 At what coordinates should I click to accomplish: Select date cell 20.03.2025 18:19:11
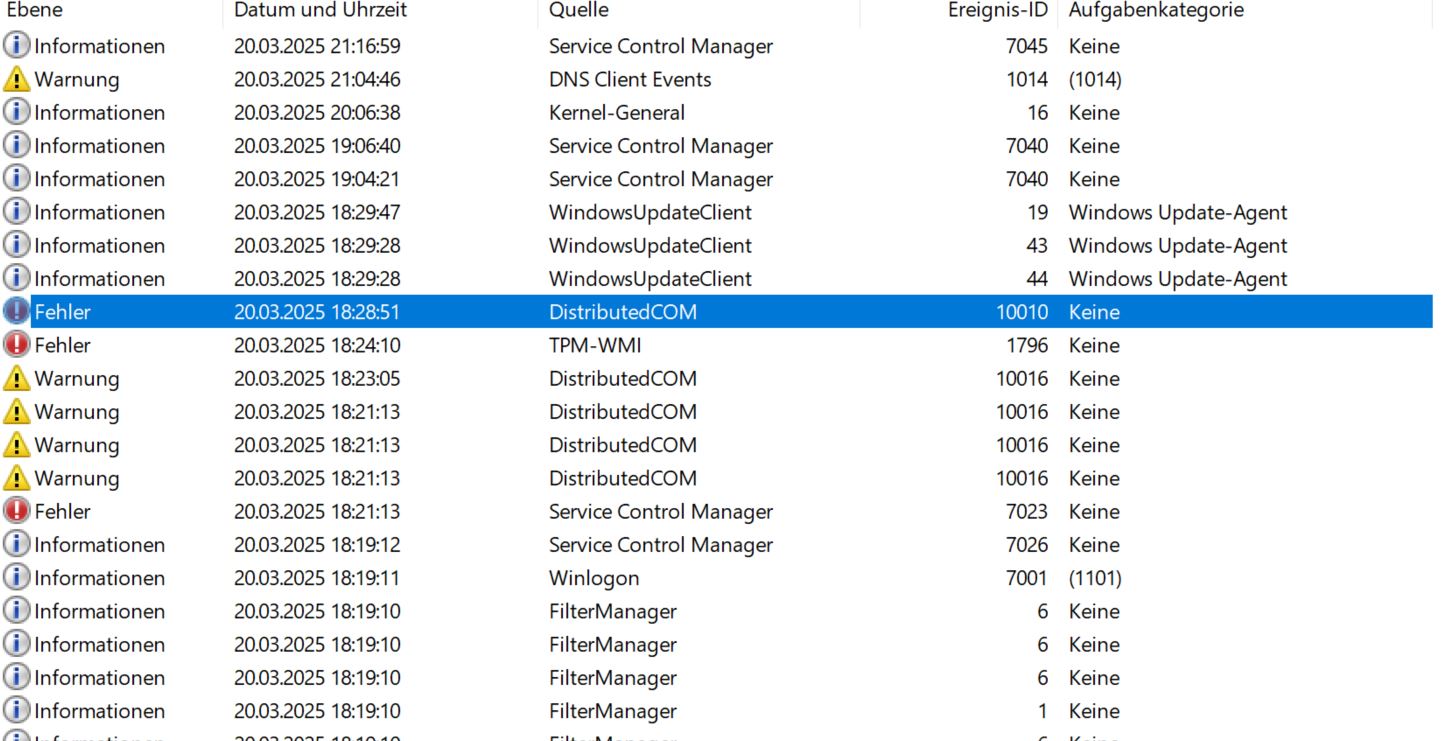[317, 578]
